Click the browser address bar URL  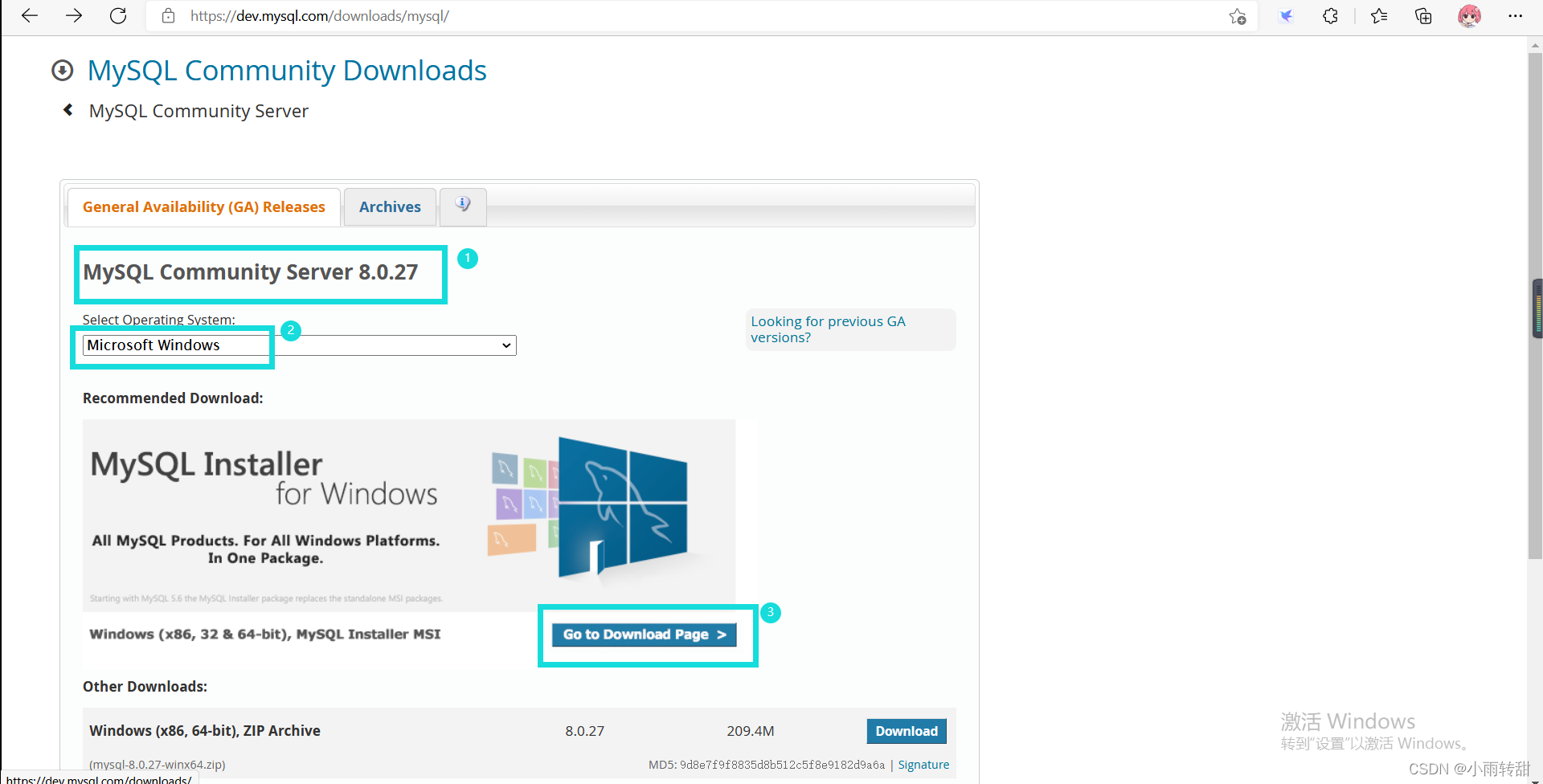319,16
